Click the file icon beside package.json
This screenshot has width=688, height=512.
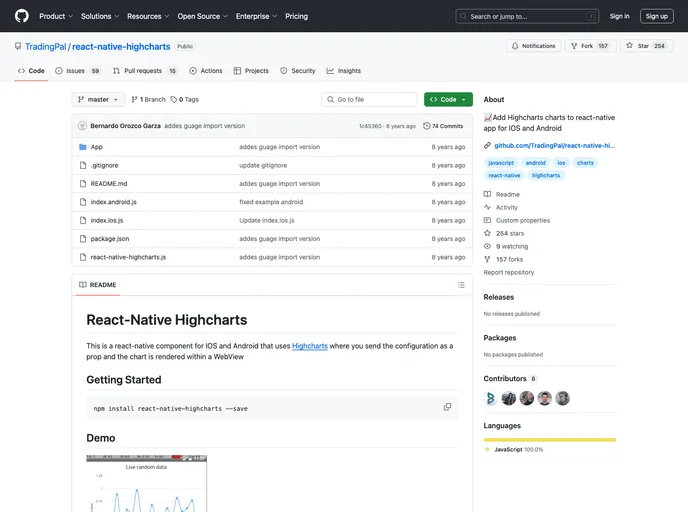[83, 239]
